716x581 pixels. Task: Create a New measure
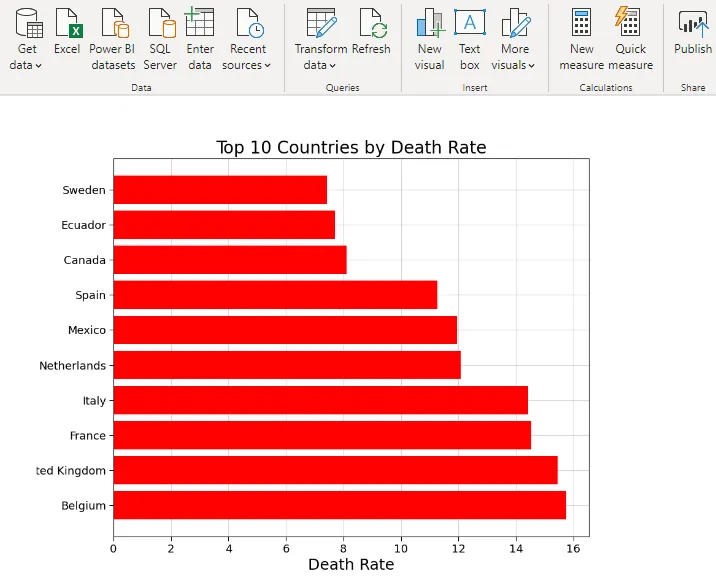click(x=581, y=24)
